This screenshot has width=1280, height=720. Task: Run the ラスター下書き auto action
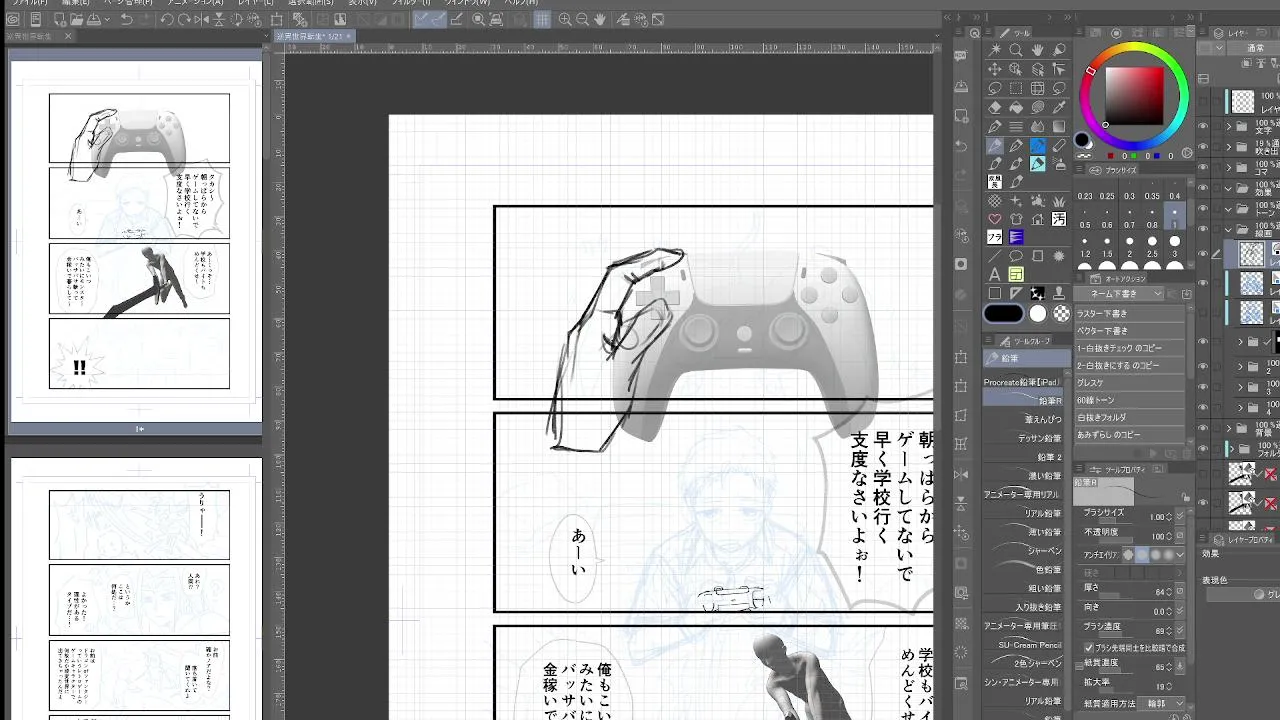pyautogui.click(x=1131, y=314)
